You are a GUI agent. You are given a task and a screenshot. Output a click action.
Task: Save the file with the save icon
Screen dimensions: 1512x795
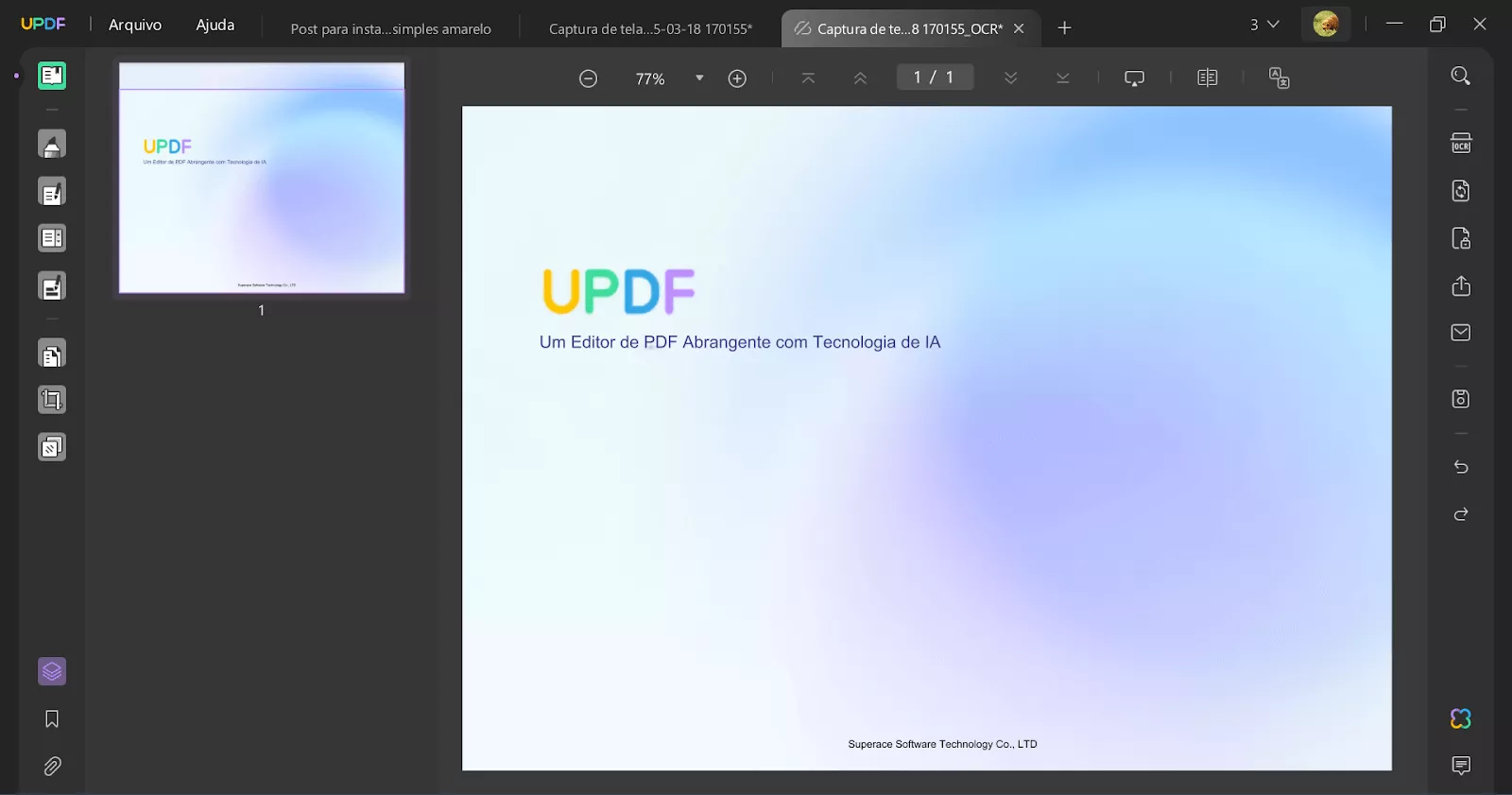1461,399
